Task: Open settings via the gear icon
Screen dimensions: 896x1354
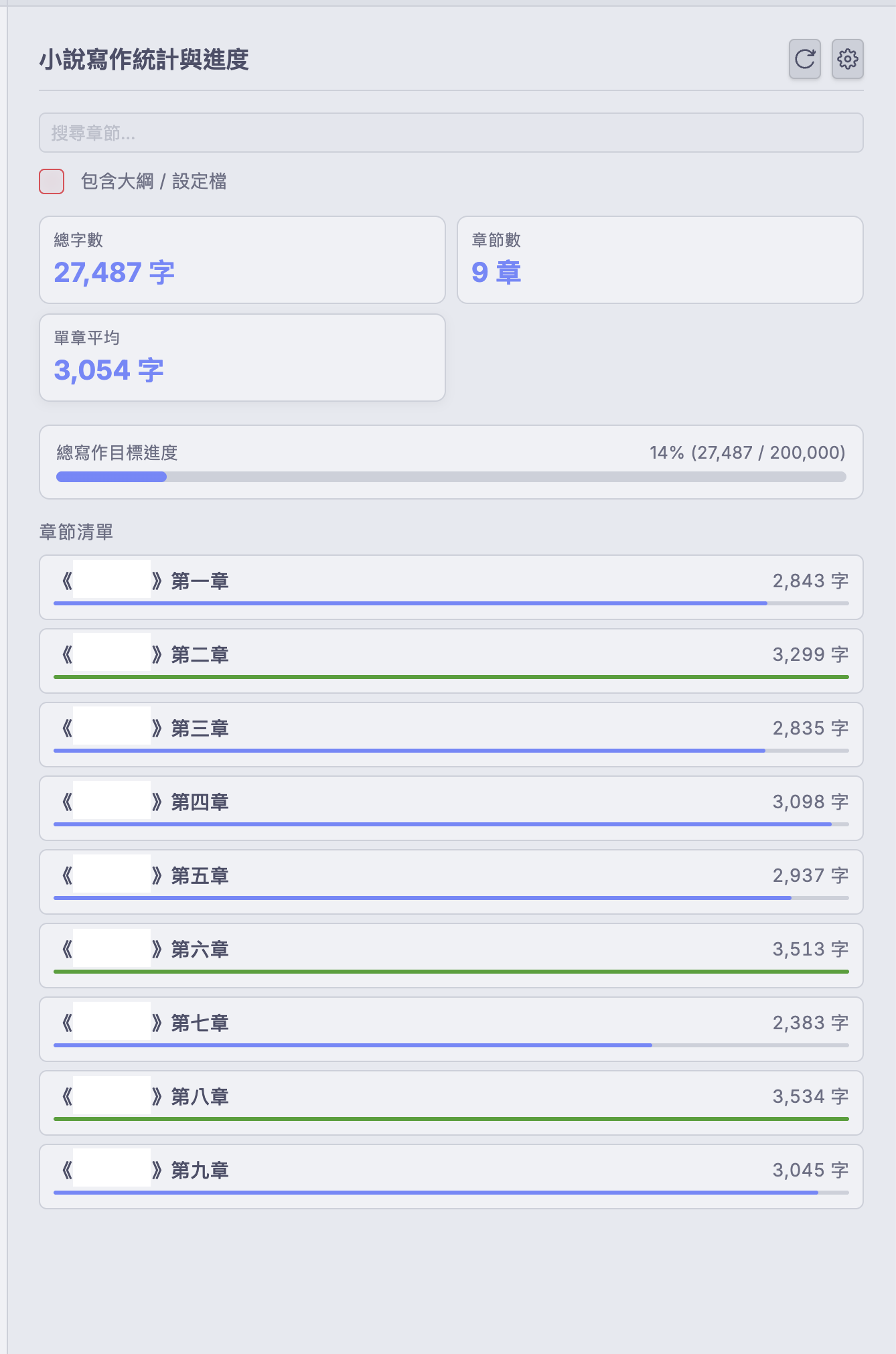Action: [847, 59]
